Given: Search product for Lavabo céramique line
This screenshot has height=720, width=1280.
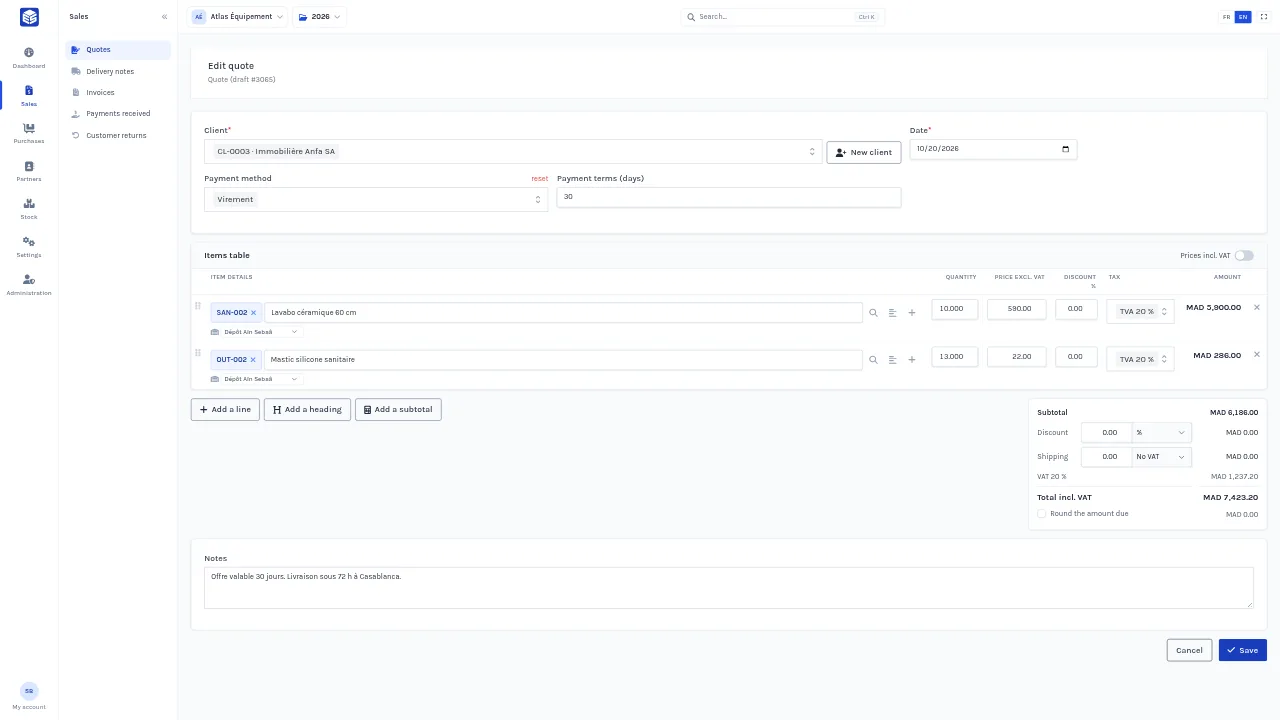Looking at the screenshot, I should pos(873,313).
